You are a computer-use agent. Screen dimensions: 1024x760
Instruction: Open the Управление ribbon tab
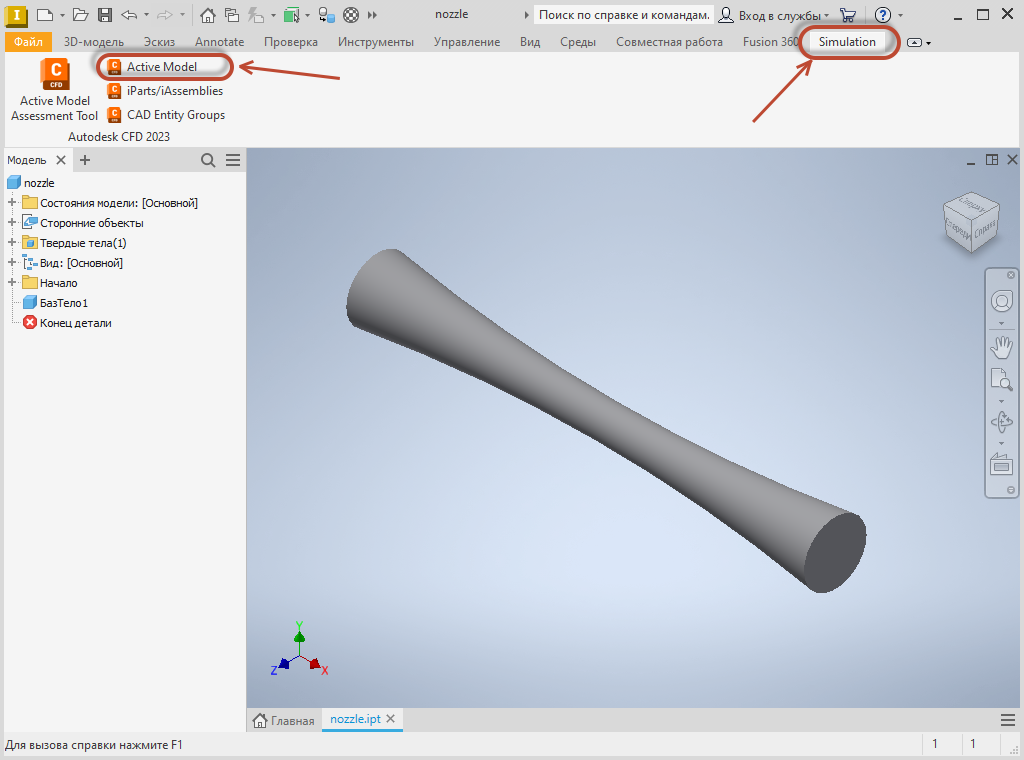[x=467, y=42]
